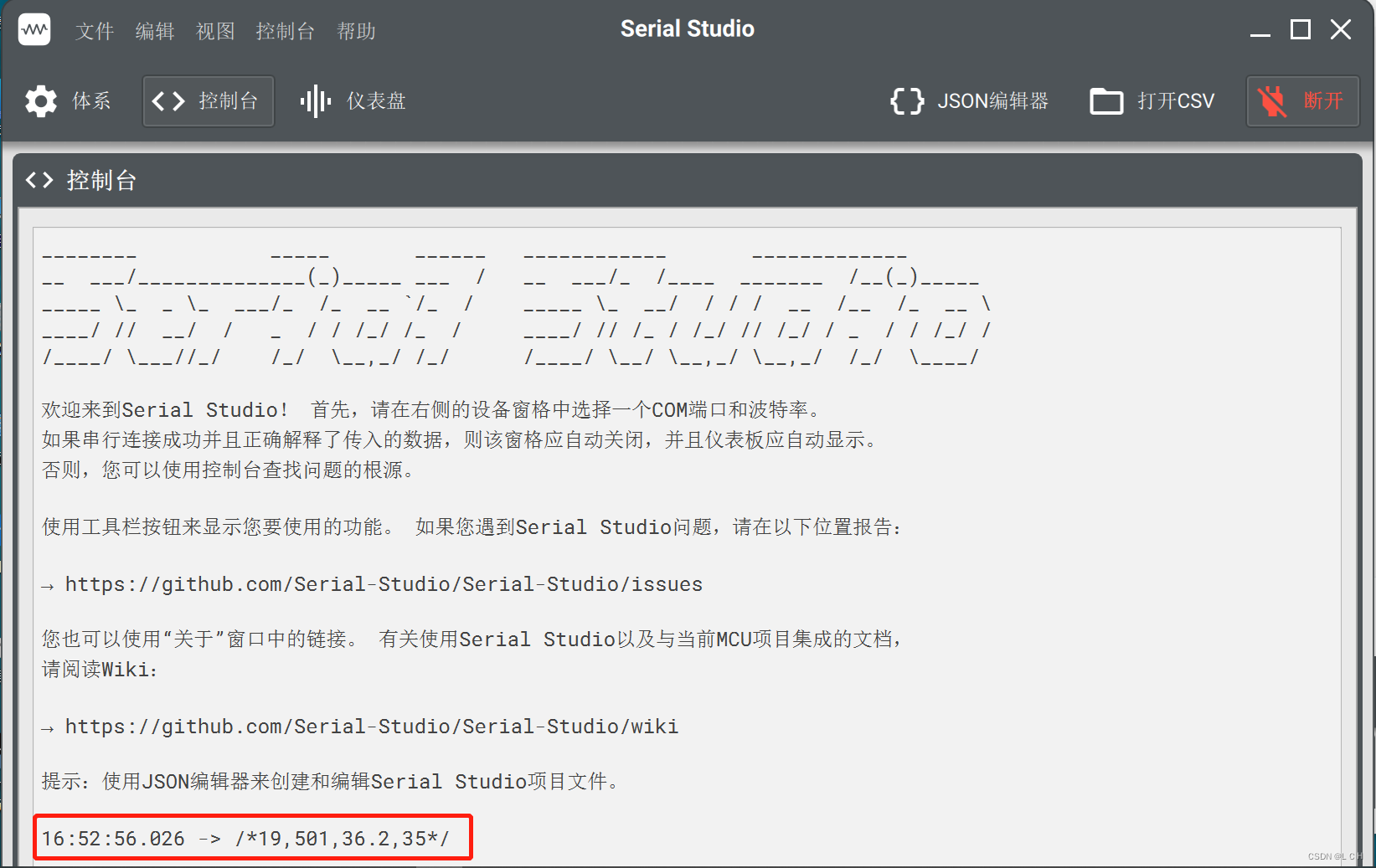Click the line 请阅读Wiki:
Image resolution: width=1376 pixels, height=868 pixels.
(100, 670)
